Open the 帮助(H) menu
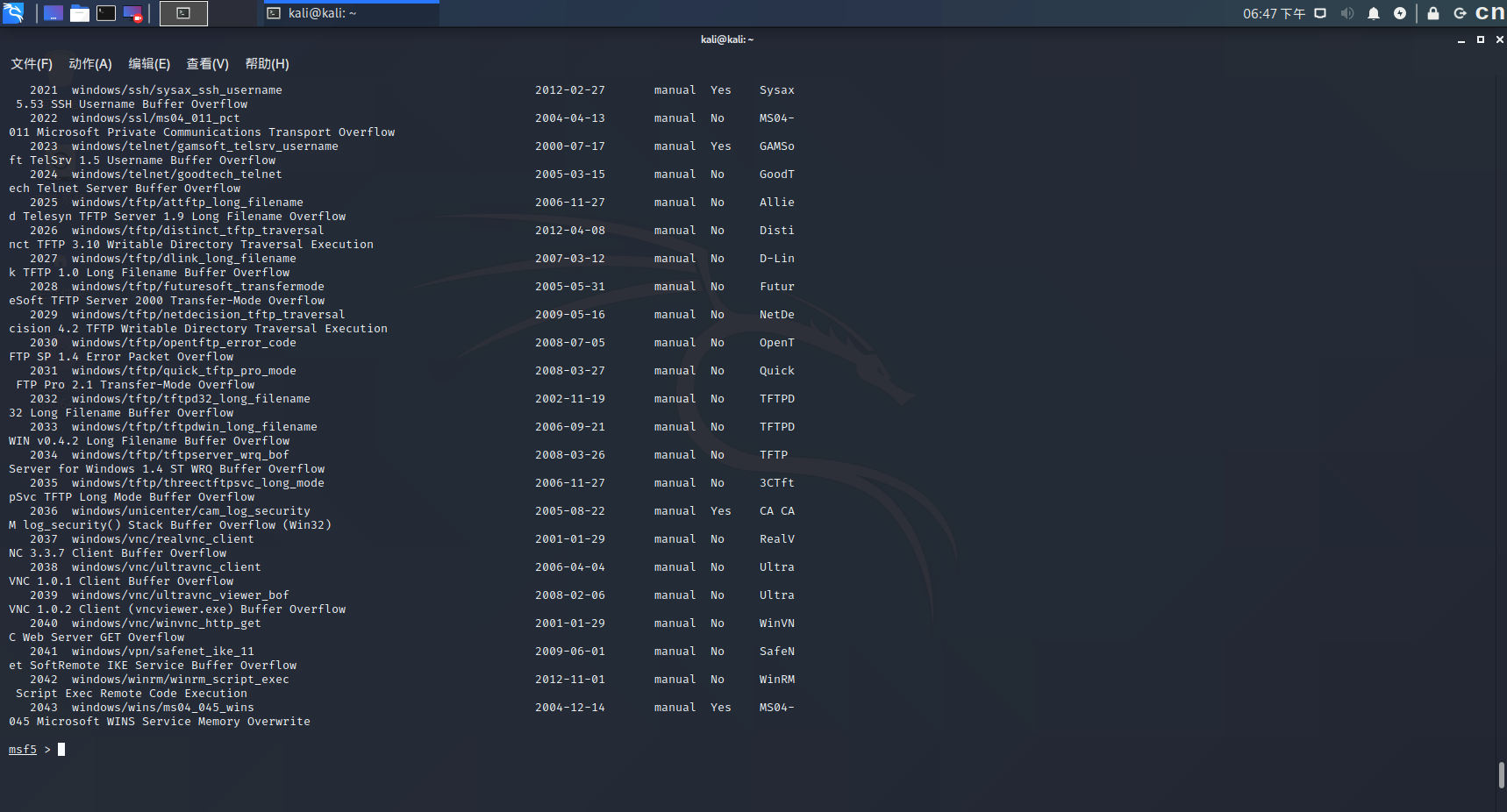Screen dimensions: 1507x812 click(267, 64)
